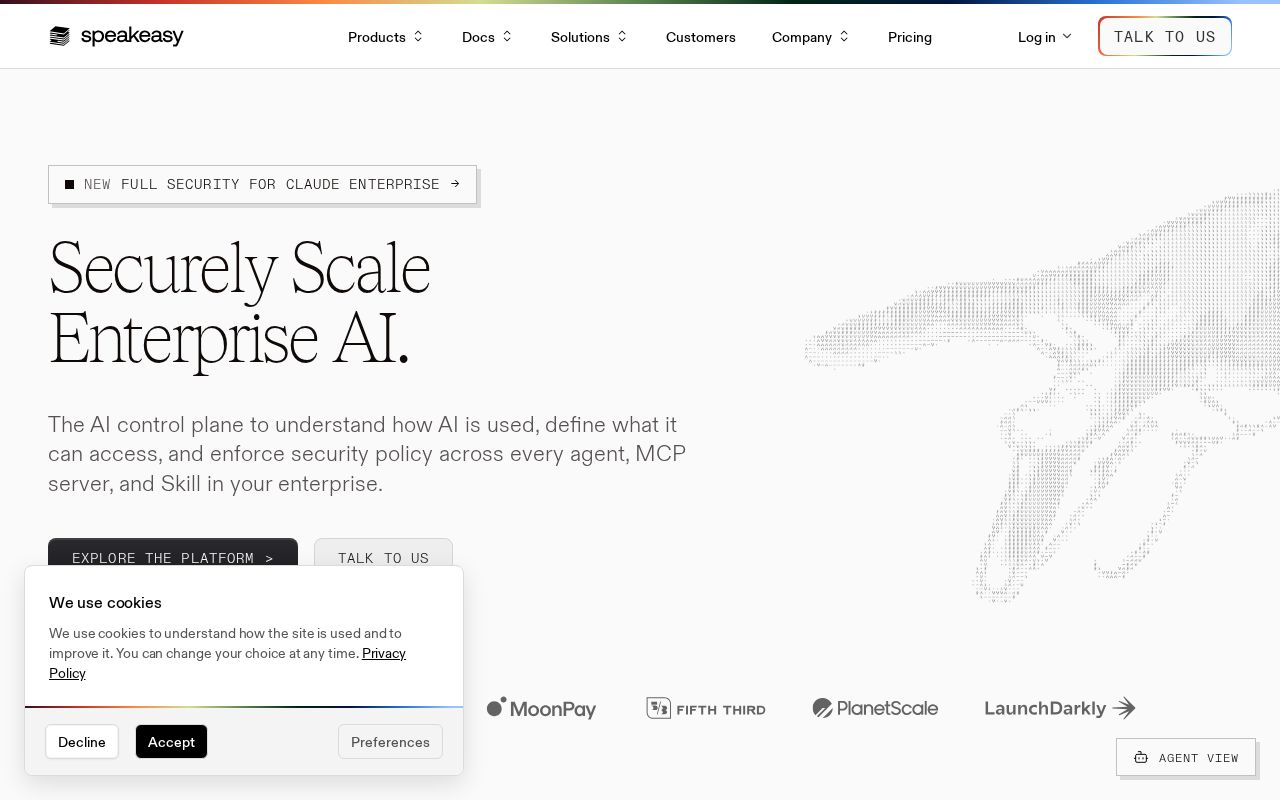The width and height of the screenshot is (1280, 800).
Task: Open the Log in dropdown arrow
Action: pos(1067,37)
